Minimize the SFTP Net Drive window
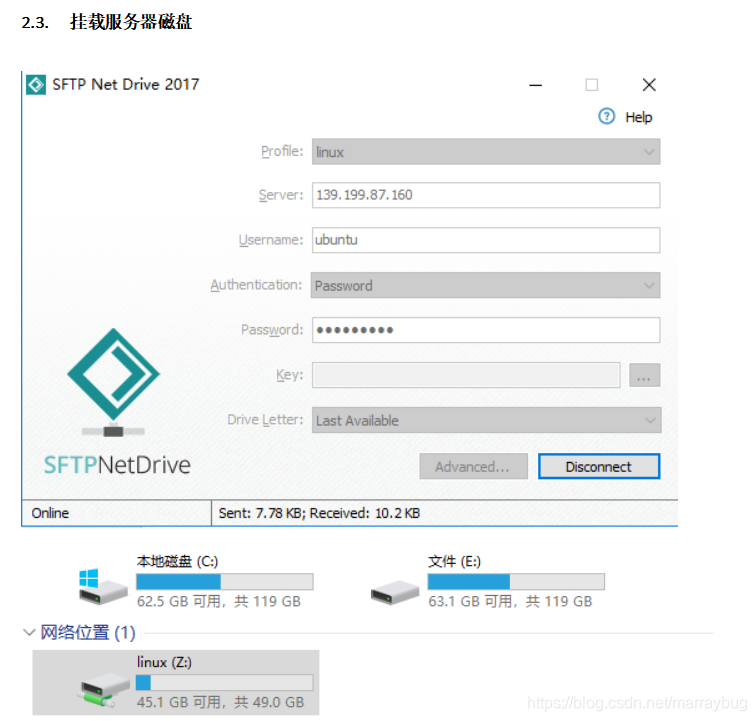This screenshot has height=721, width=756. click(536, 85)
